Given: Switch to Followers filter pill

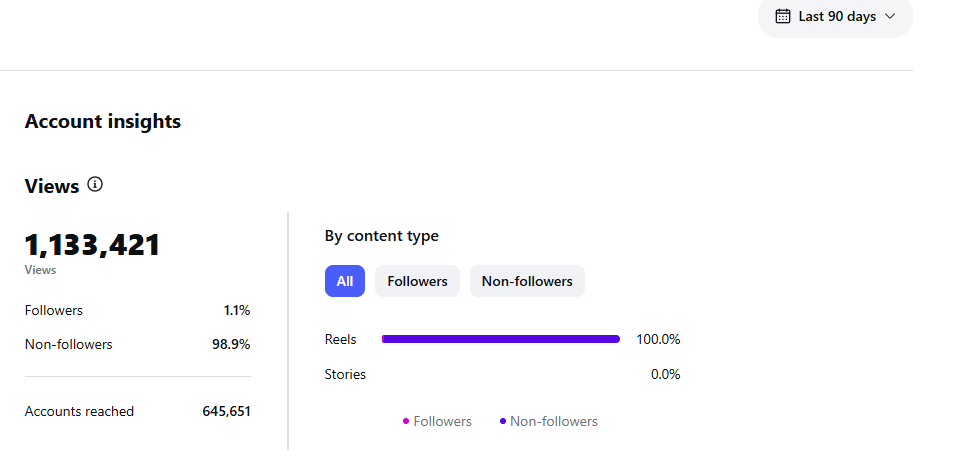Looking at the screenshot, I should pyautogui.click(x=417, y=281).
